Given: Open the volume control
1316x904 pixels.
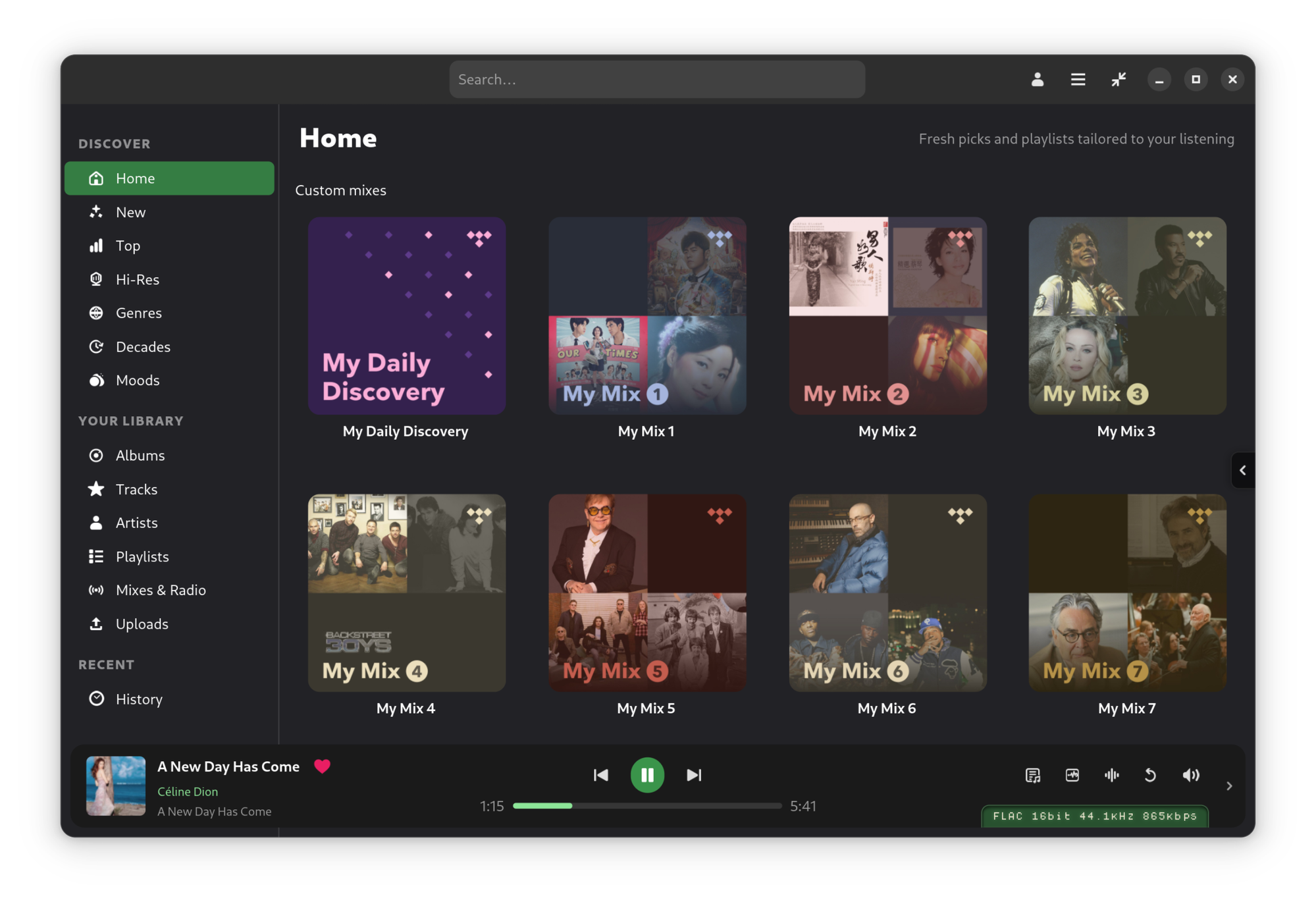Looking at the screenshot, I should click(1191, 775).
